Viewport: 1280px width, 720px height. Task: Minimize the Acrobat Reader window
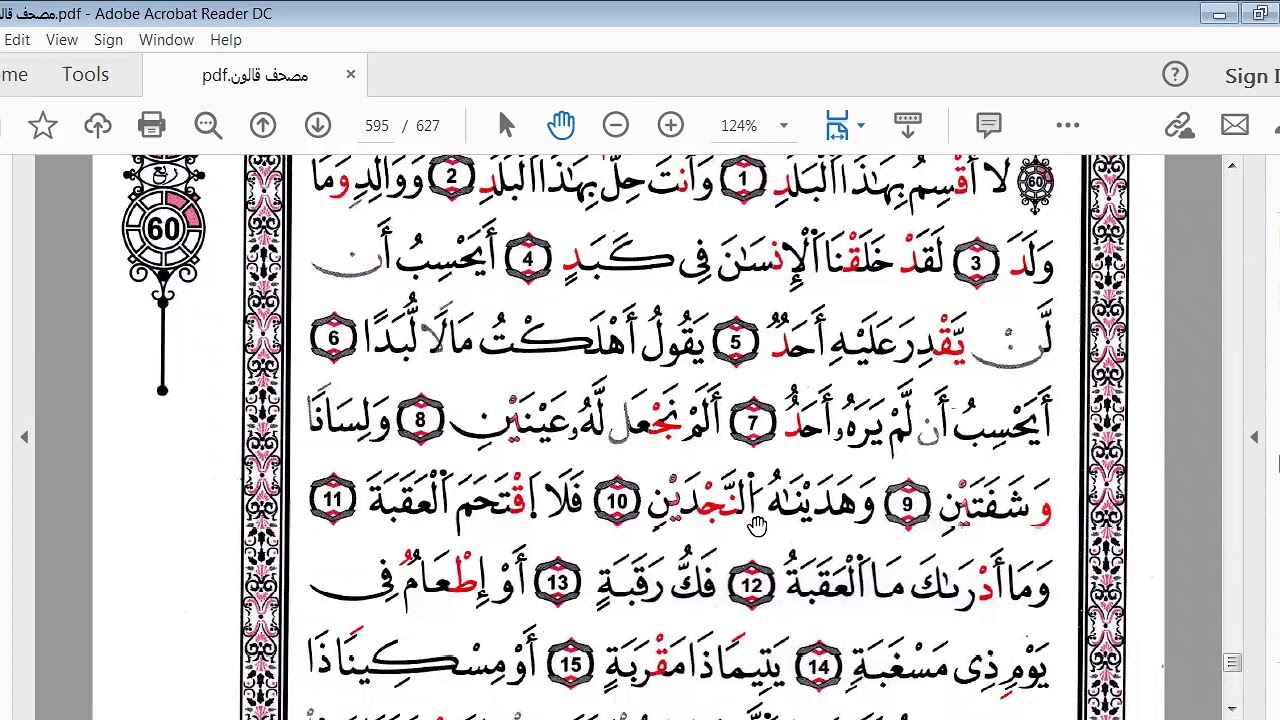click(x=1219, y=14)
